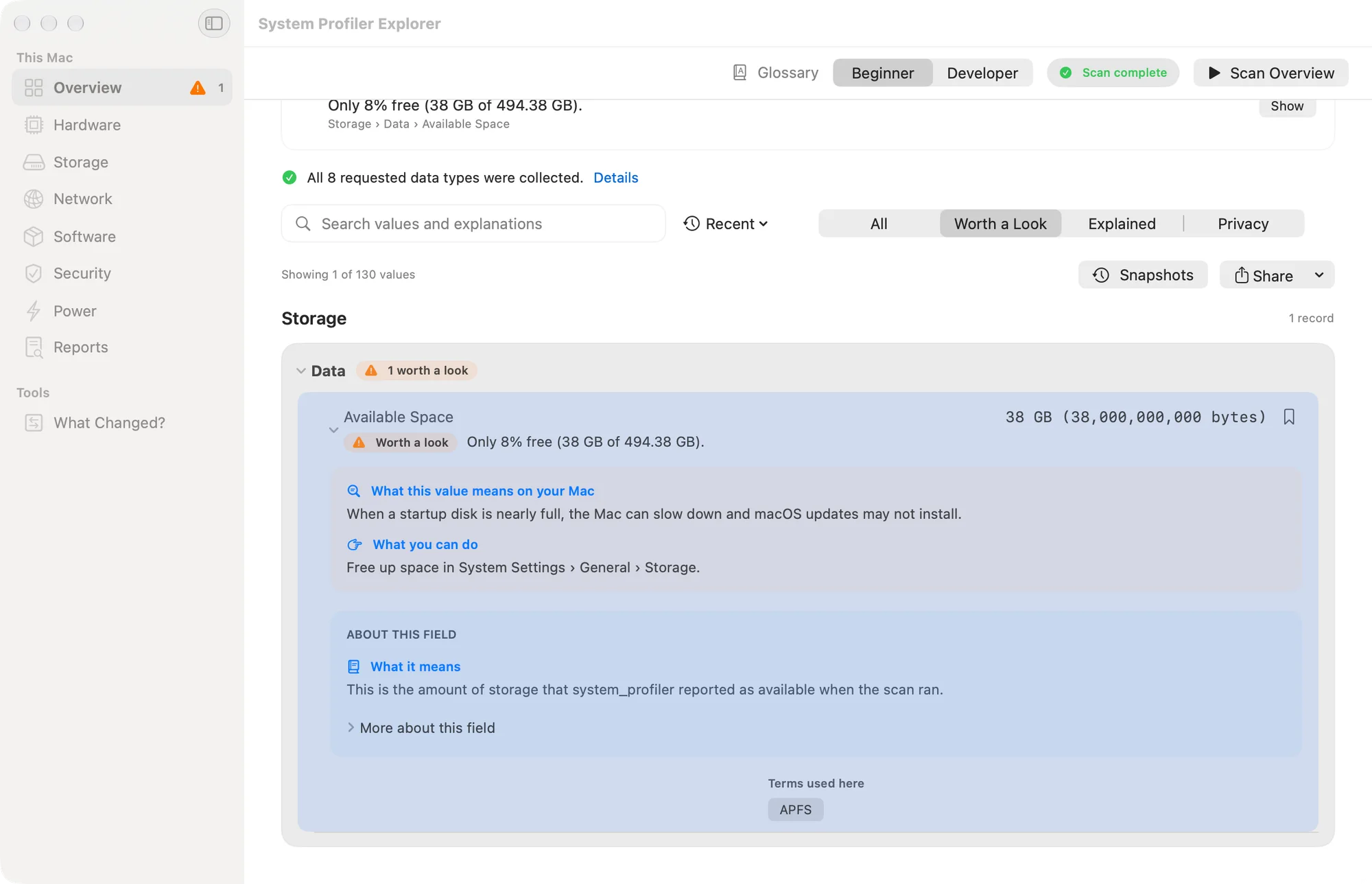Open Snapshots
This screenshot has height=884, width=1372.
click(x=1143, y=275)
